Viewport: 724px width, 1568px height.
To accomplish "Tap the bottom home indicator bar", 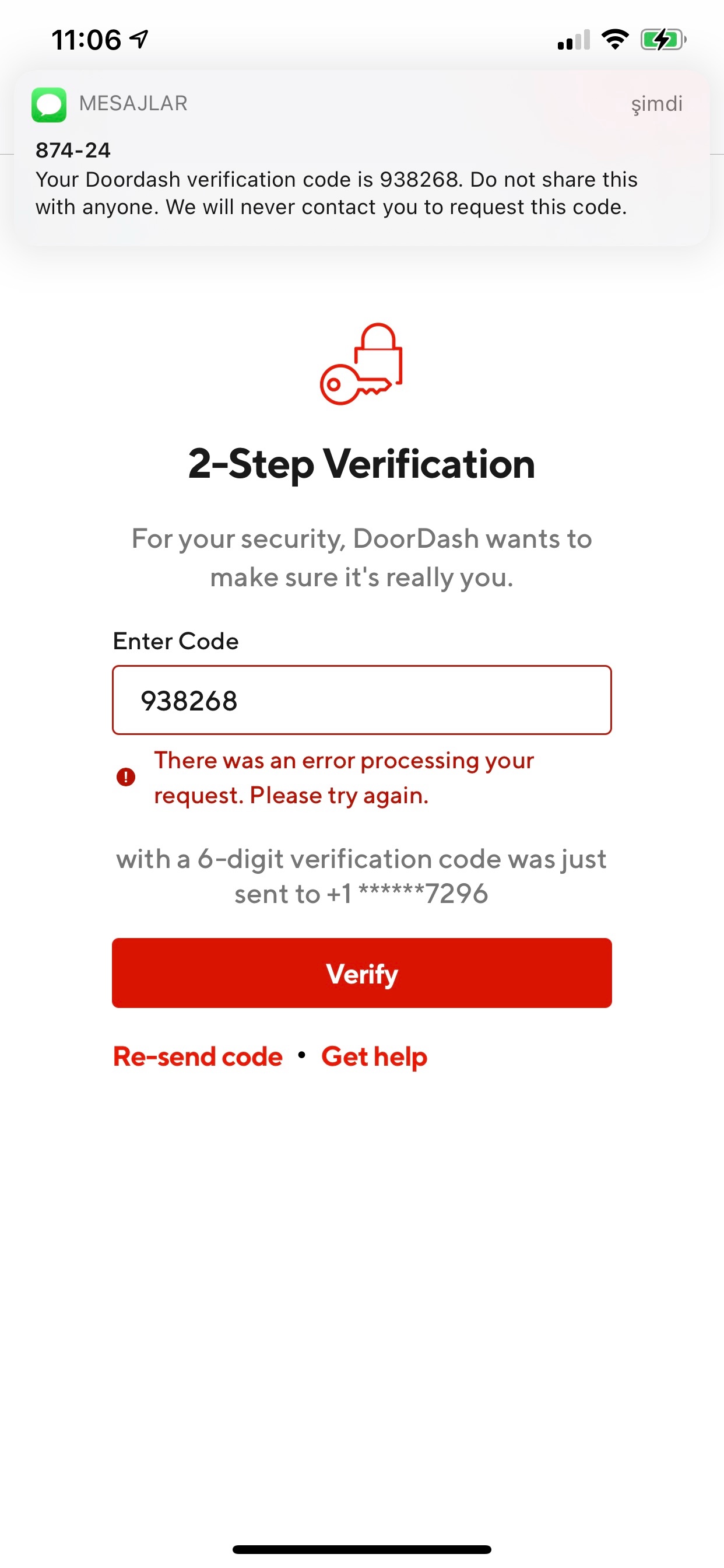I will [361, 1549].
